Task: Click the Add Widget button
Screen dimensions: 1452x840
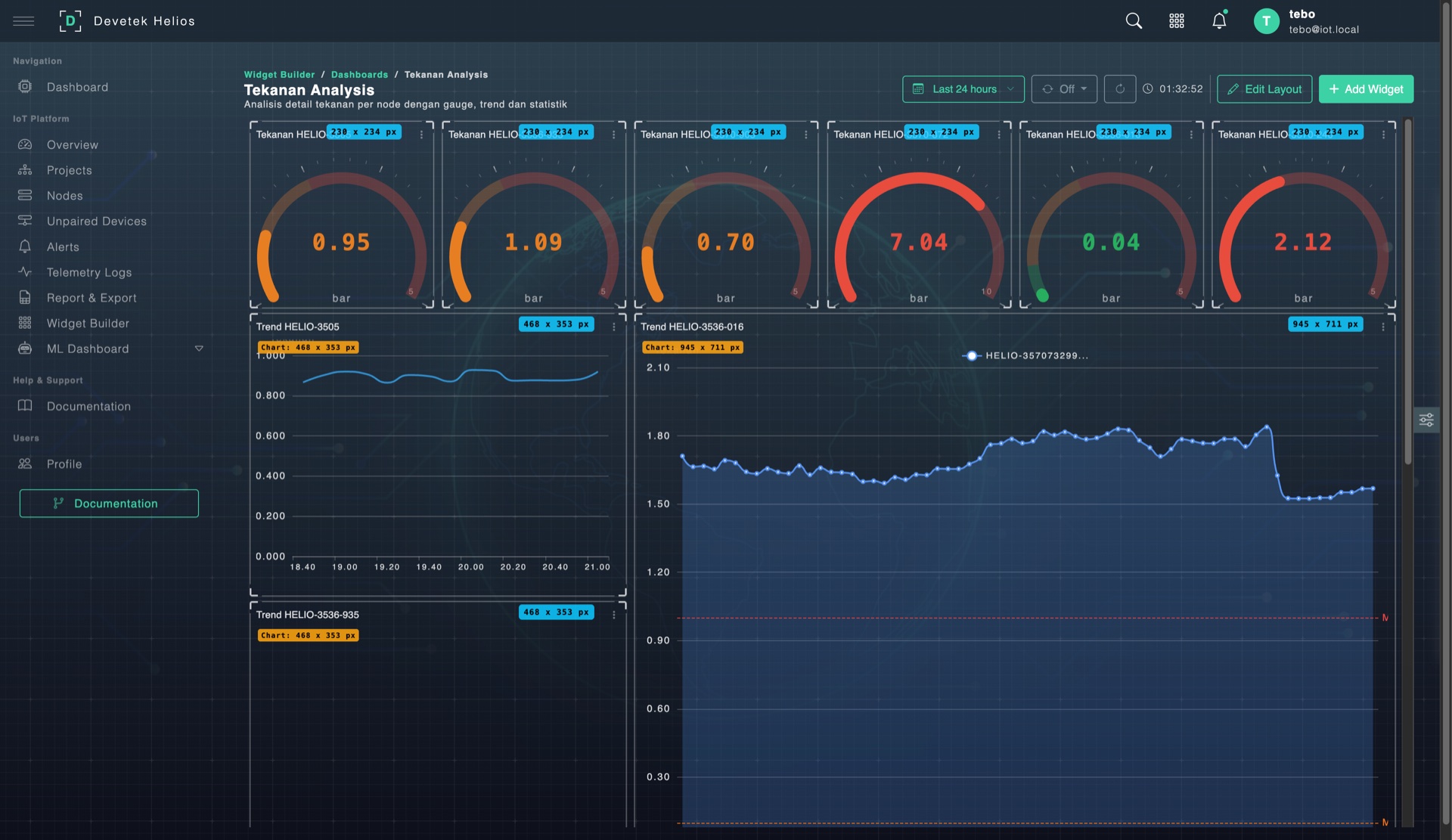Action: tap(1366, 88)
